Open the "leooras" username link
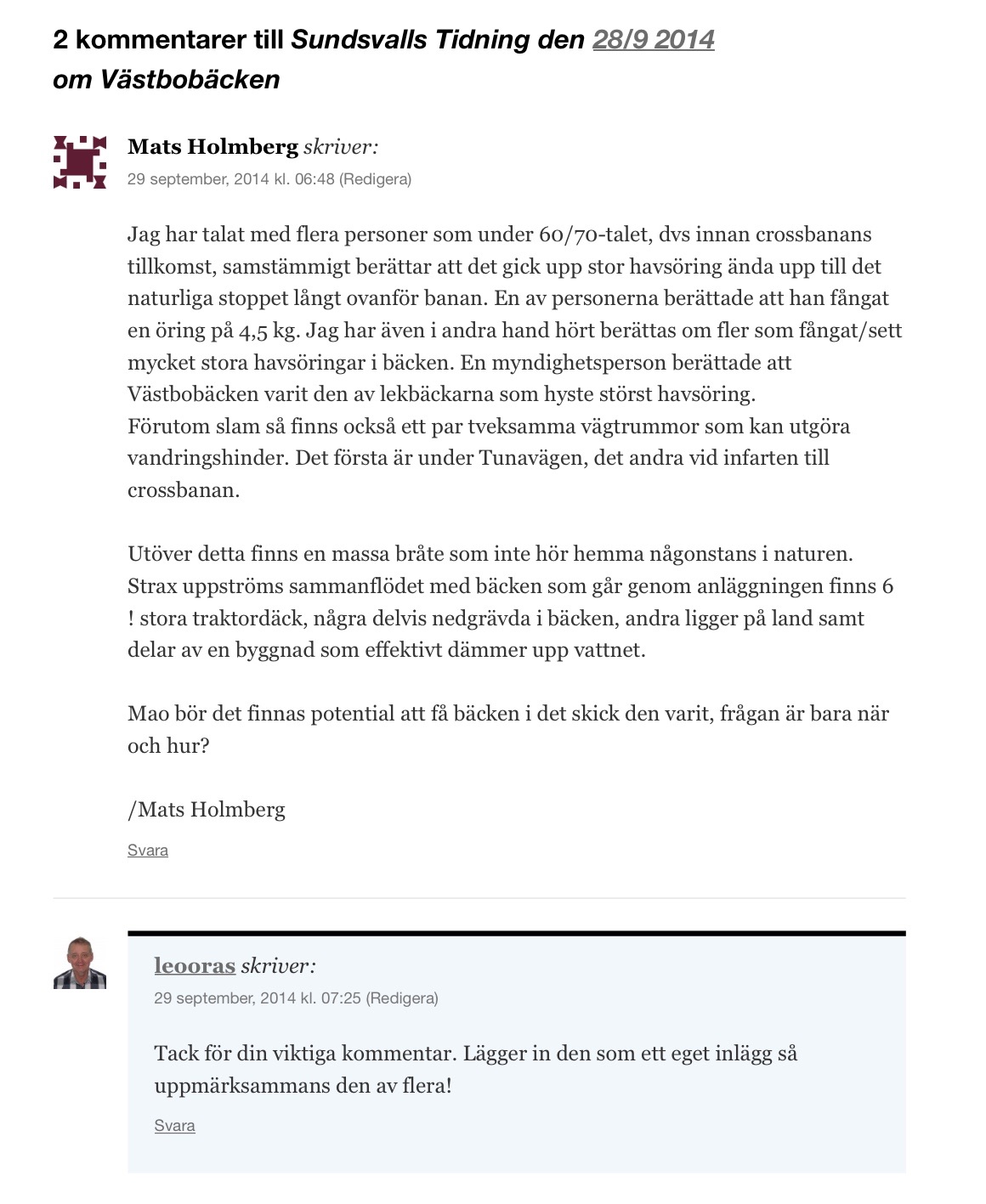 click(195, 966)
